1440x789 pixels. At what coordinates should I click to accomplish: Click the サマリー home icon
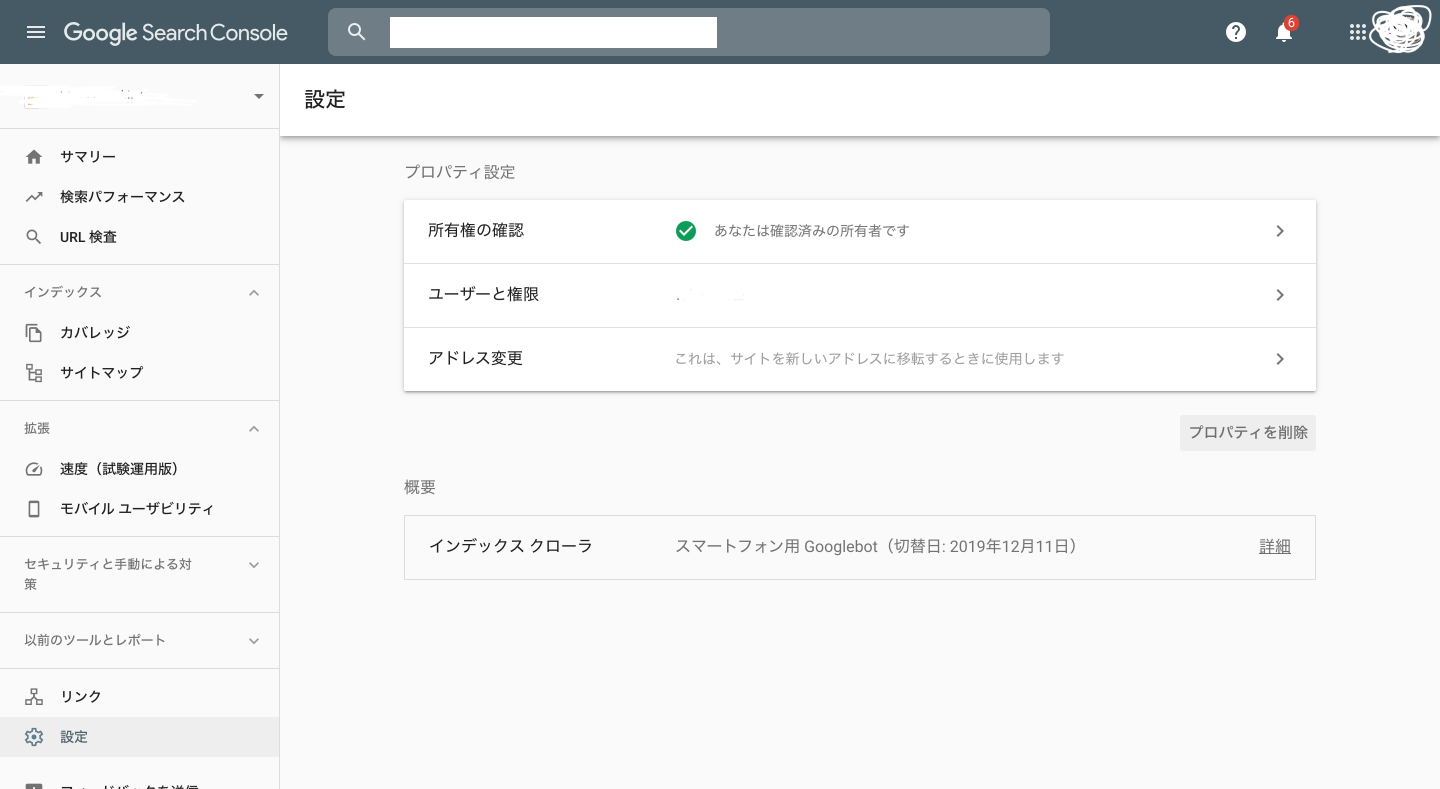[x=34, y=157]
